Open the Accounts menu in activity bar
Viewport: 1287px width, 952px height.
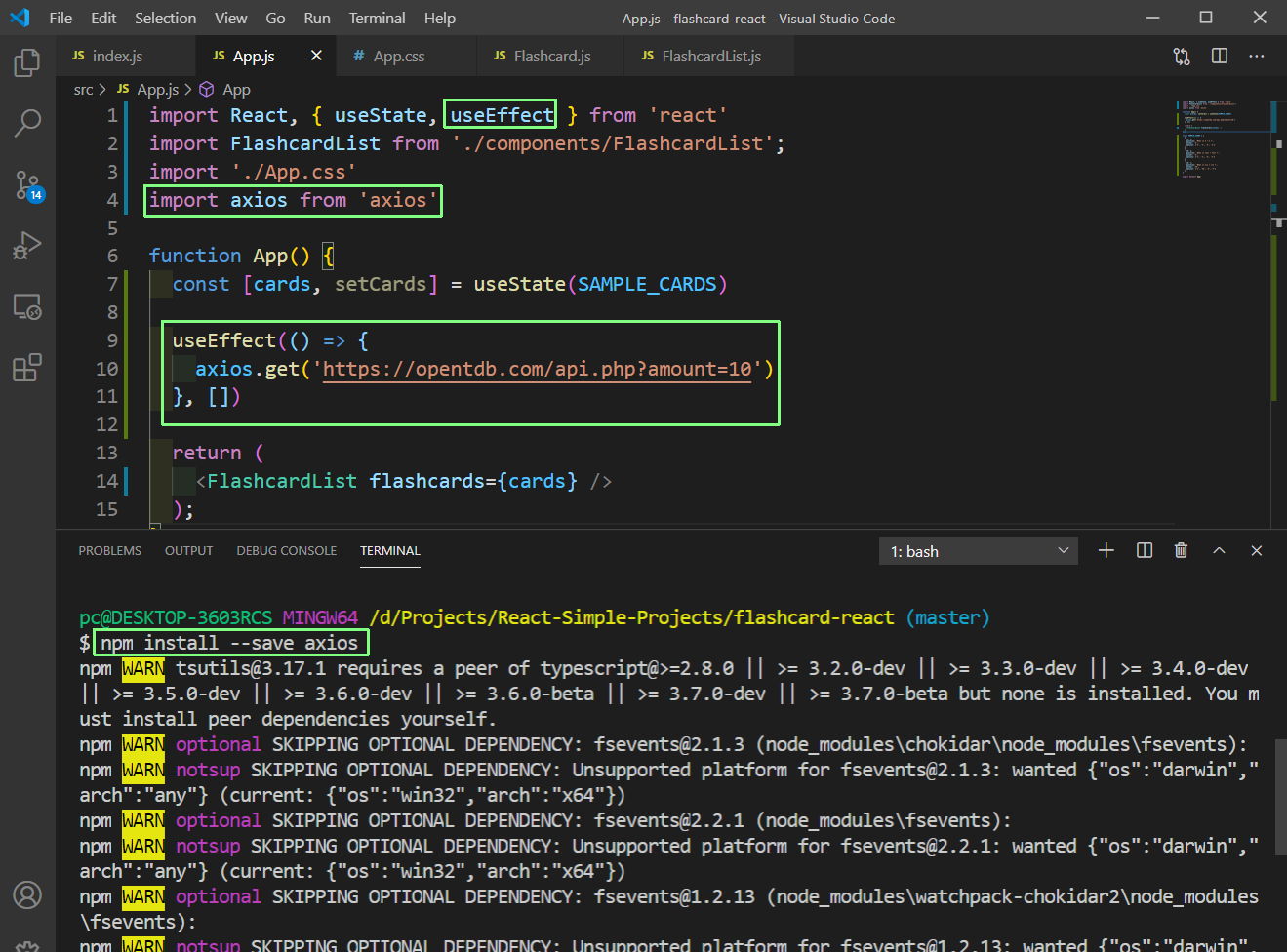point(27,894)
